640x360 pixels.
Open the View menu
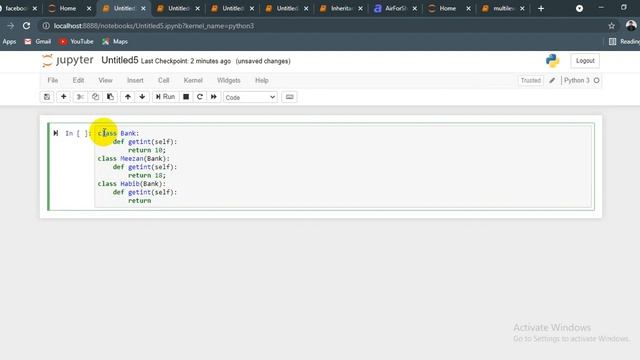[x=105, y=80]
